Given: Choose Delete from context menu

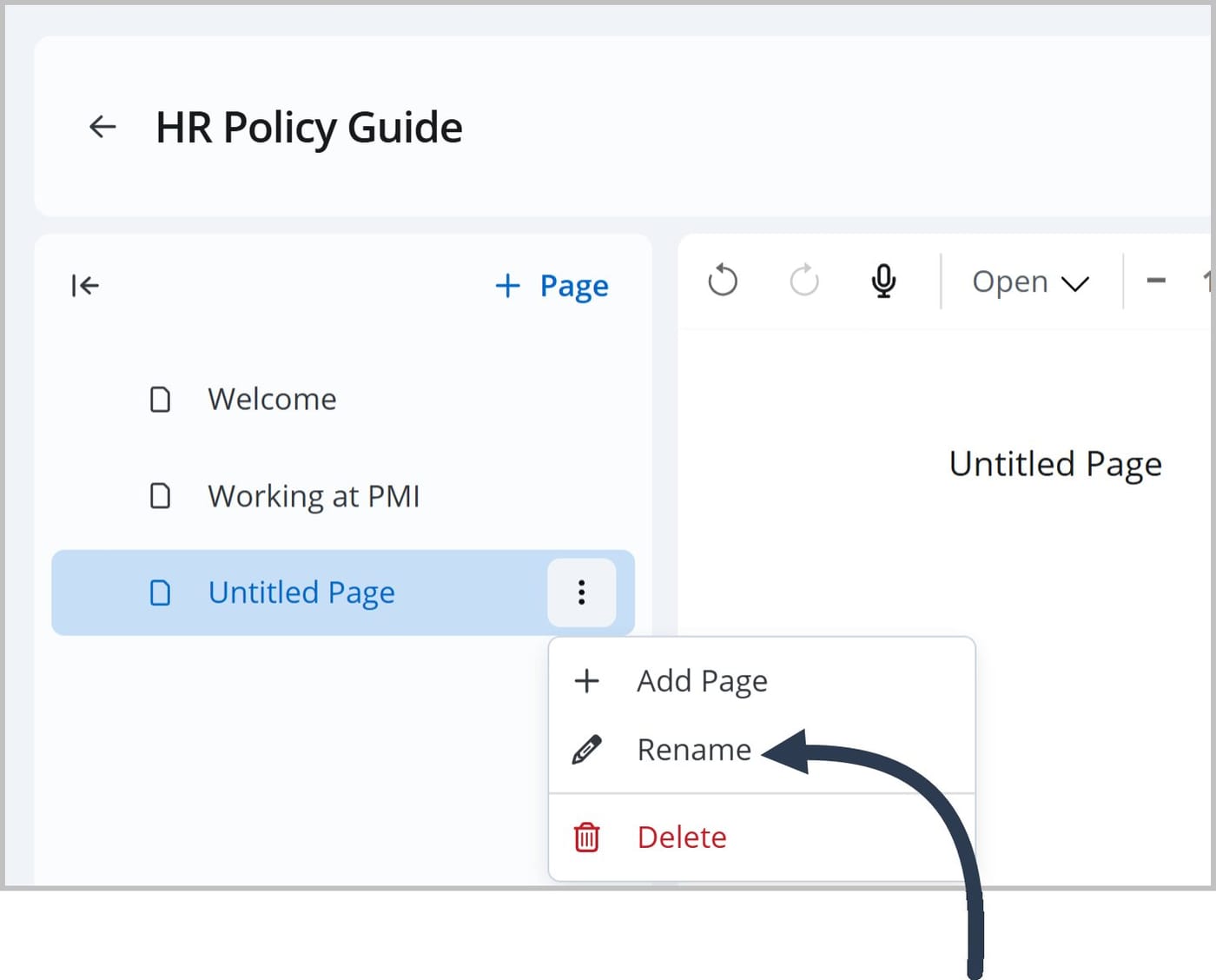Looking at the screenshot, I should pyautogui.click(x=762, y=837).
